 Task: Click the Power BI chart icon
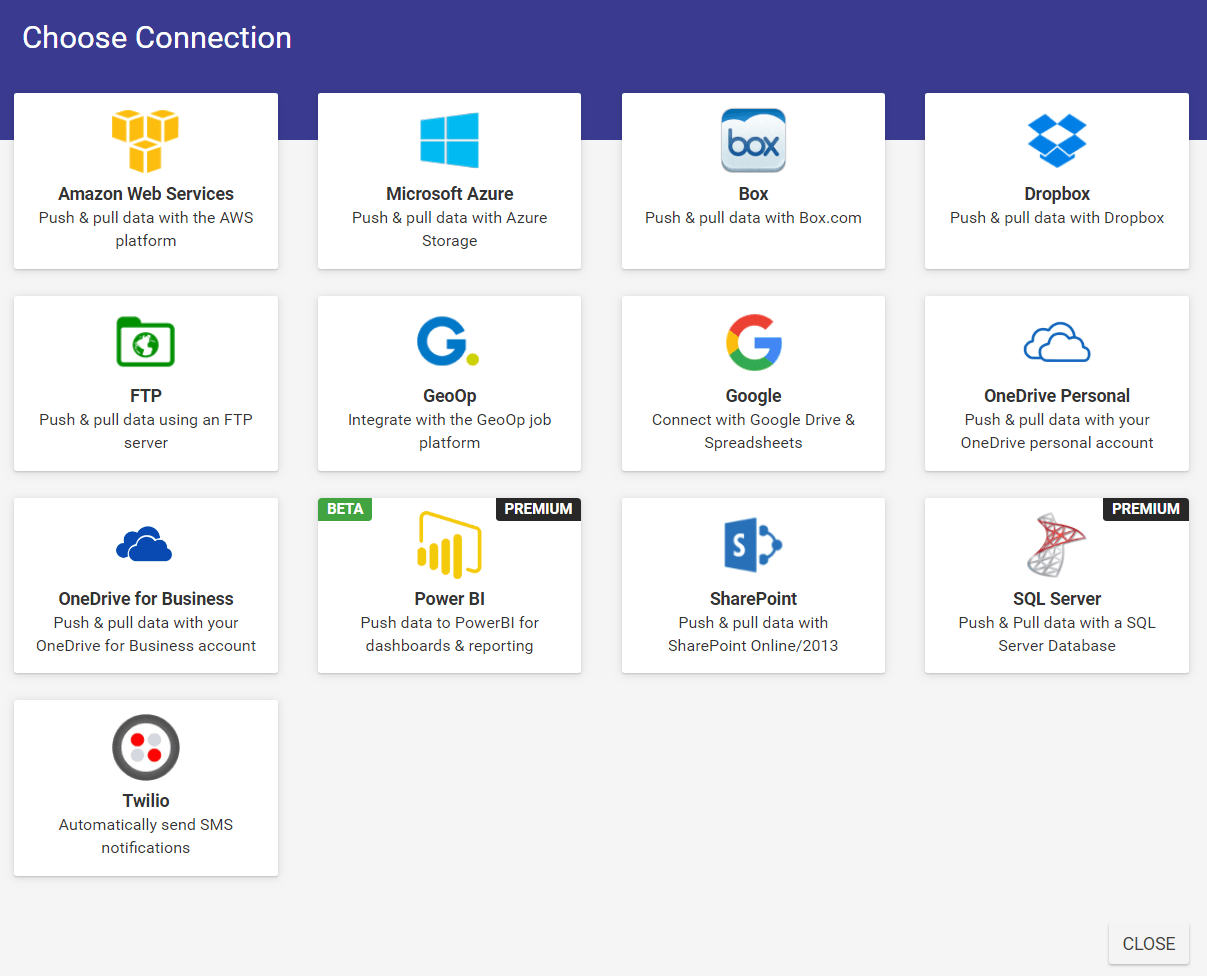click(x=449, y=543)
